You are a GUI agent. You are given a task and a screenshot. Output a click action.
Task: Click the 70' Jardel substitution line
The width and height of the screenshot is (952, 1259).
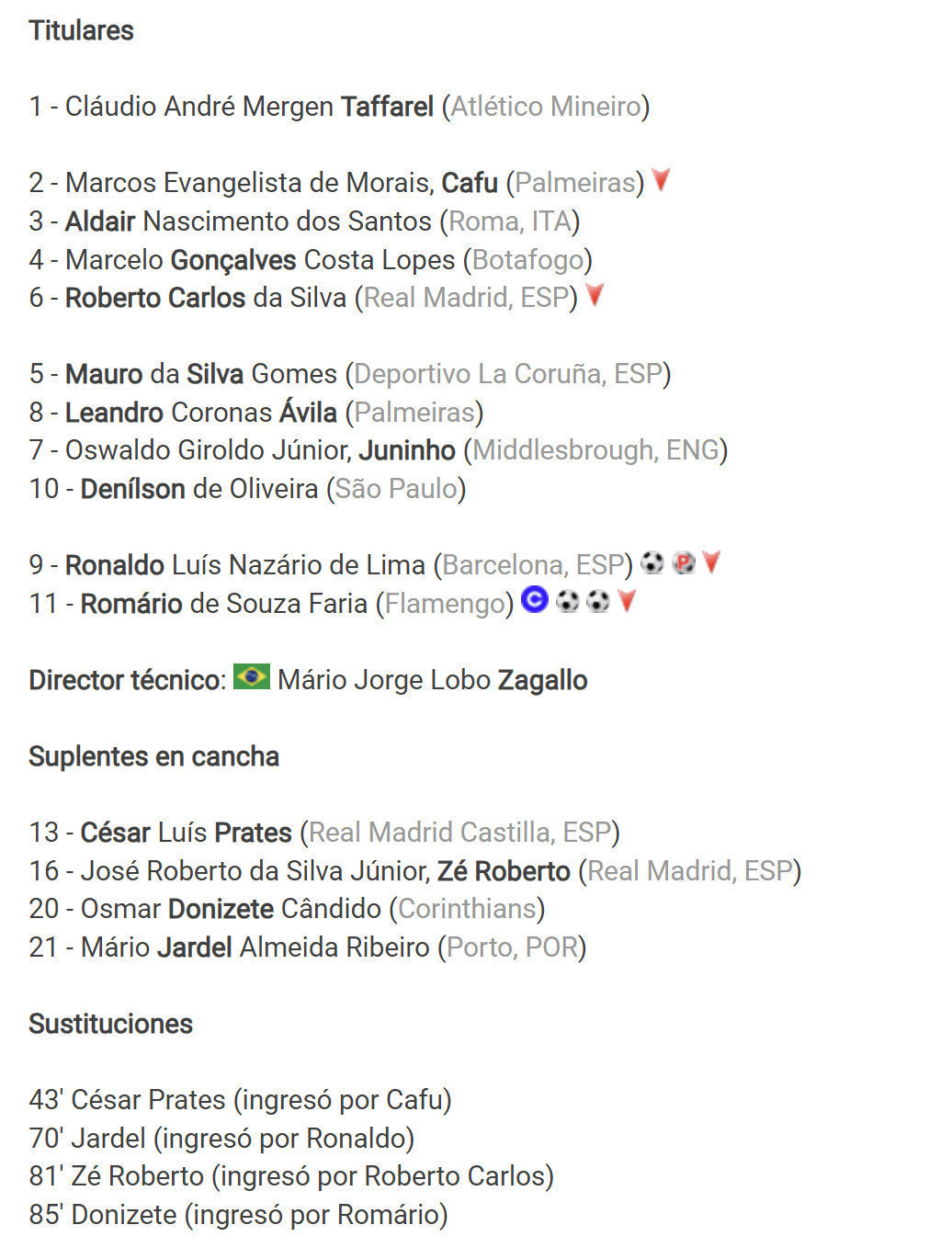point(221,1139)
